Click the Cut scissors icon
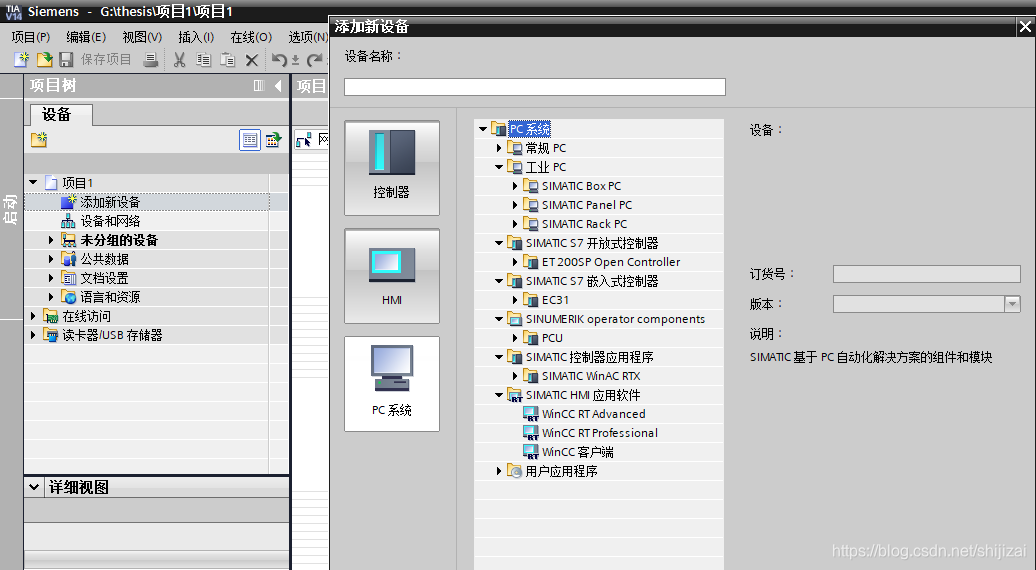The width and height of the screenshot is (1036, 570). [179, 60]
